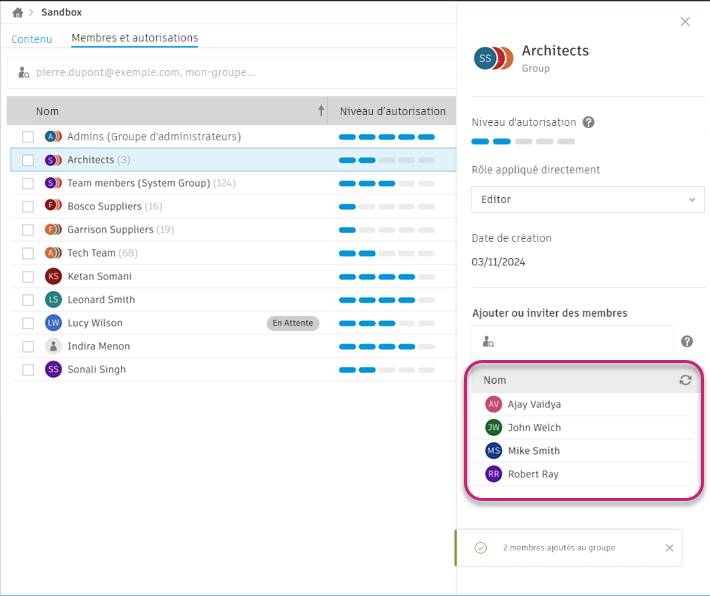Select Membres et autorisations tab
This screenshot has width=710, height=596.
(x=134, y=38)
